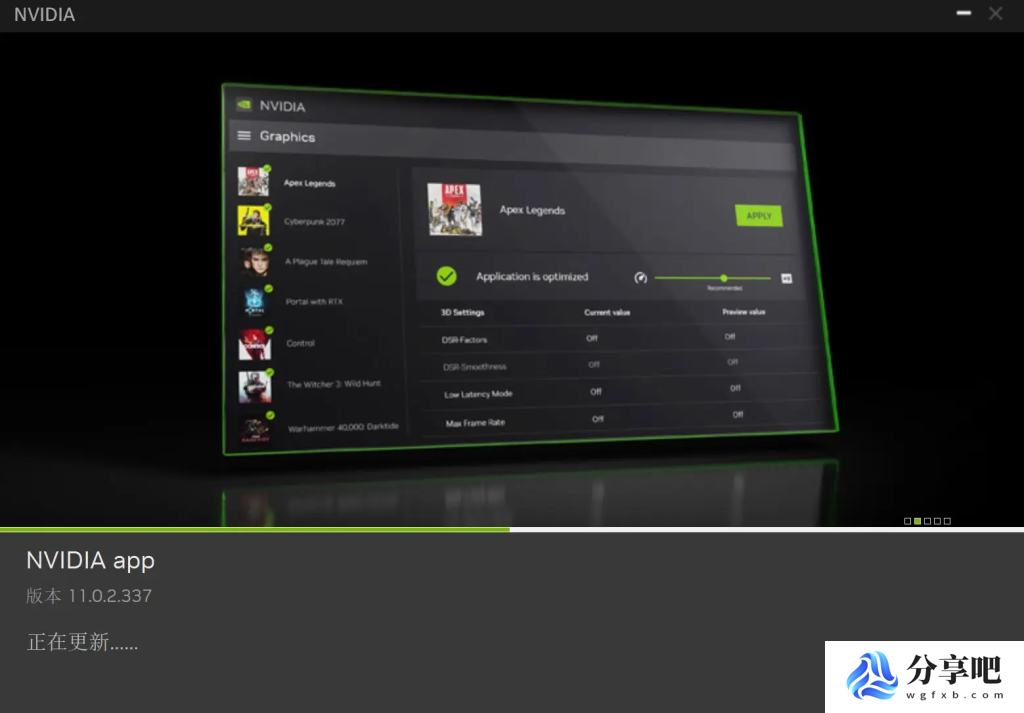Click the DSR-Factors setting row label
Screen dimensions: 1024x713
pos(464,340)
